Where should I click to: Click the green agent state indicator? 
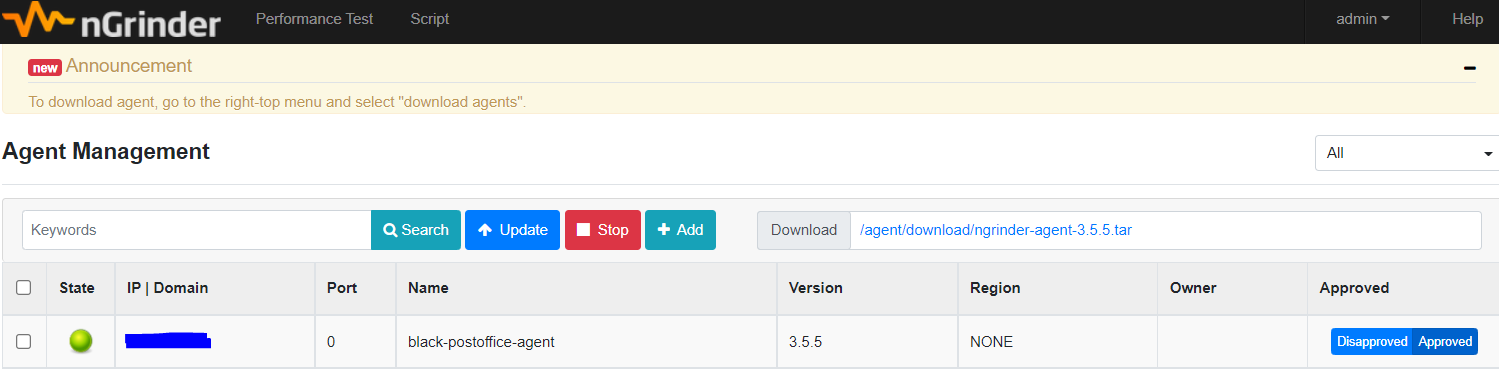tap(81, 341)
